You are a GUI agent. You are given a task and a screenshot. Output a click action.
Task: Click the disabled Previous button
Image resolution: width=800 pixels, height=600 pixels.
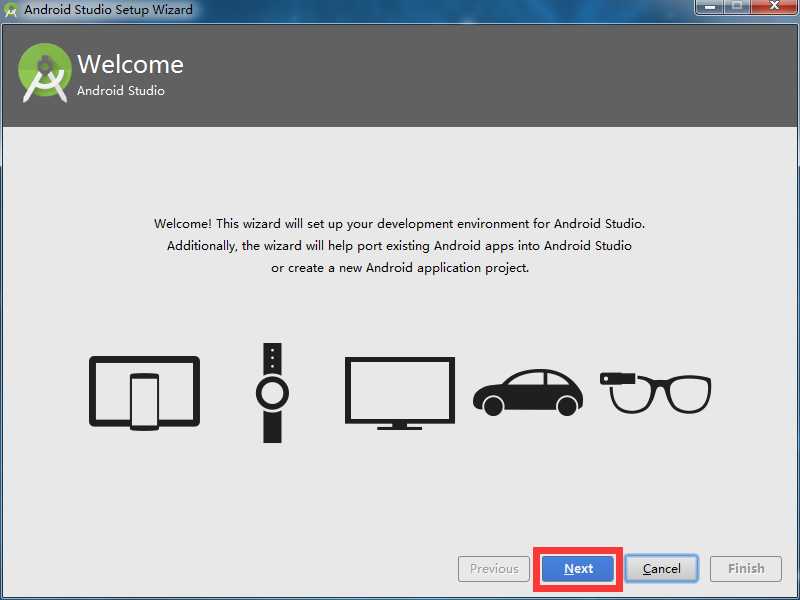[494, 568]
